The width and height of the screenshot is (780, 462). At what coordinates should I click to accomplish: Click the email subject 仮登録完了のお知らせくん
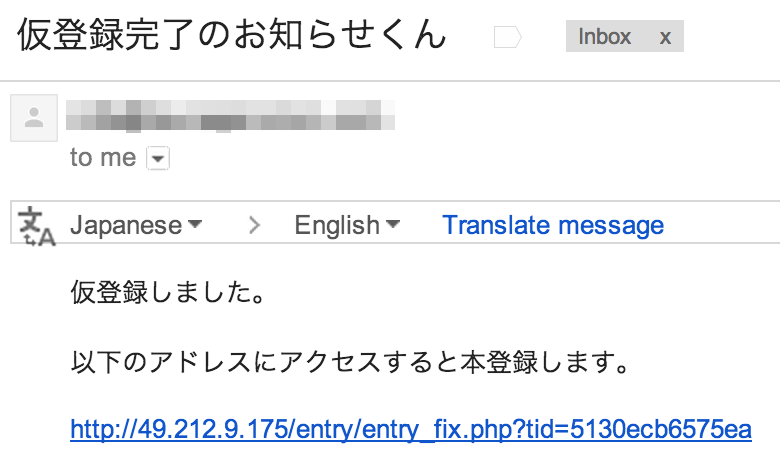[231, 36]
